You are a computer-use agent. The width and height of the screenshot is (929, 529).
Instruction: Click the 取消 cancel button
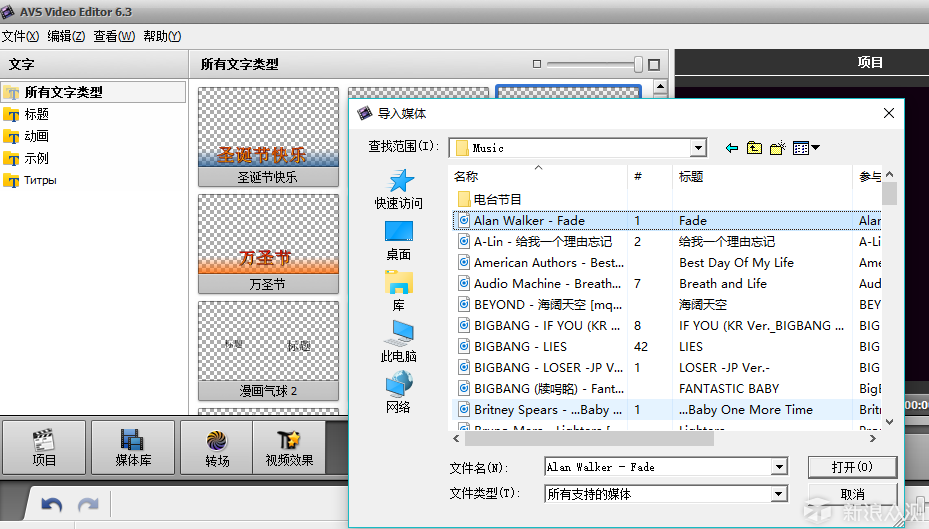851,494
